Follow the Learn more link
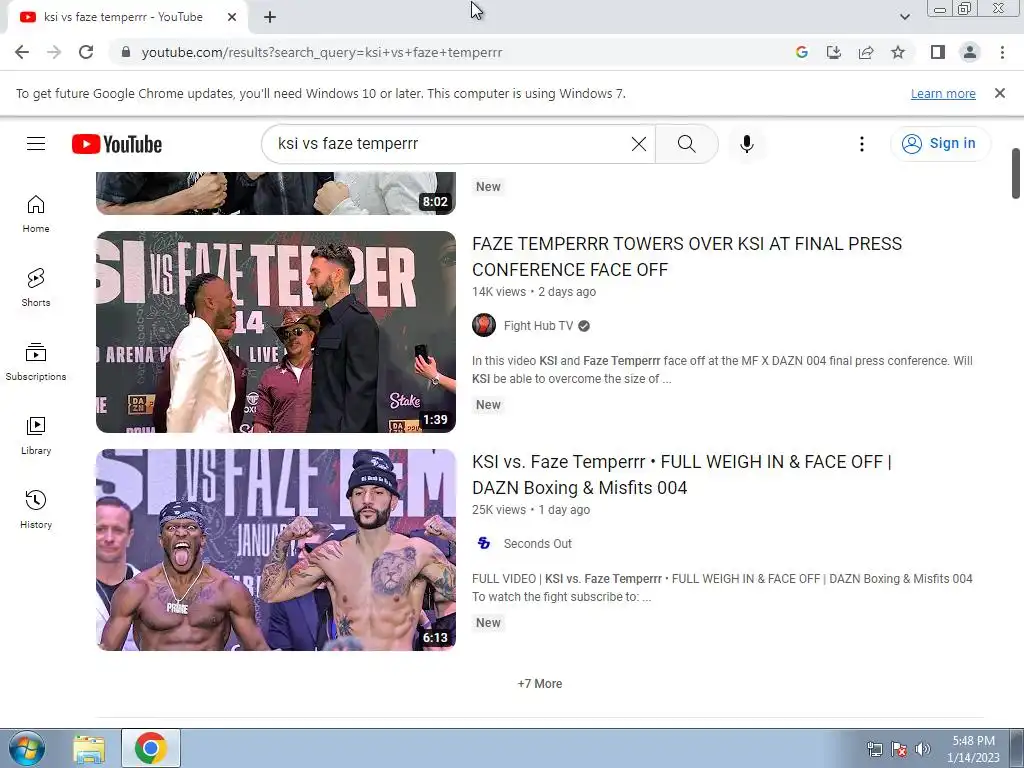Image resolution: width=1024 pixels, height=768 pixels. click(x=943, y=93)
